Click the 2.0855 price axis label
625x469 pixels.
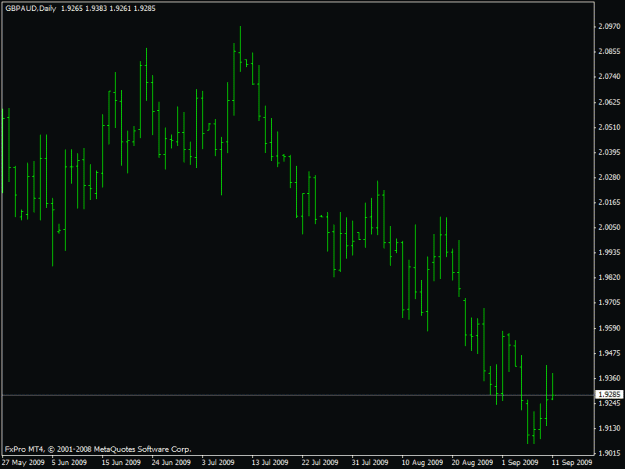coord(609,51)
